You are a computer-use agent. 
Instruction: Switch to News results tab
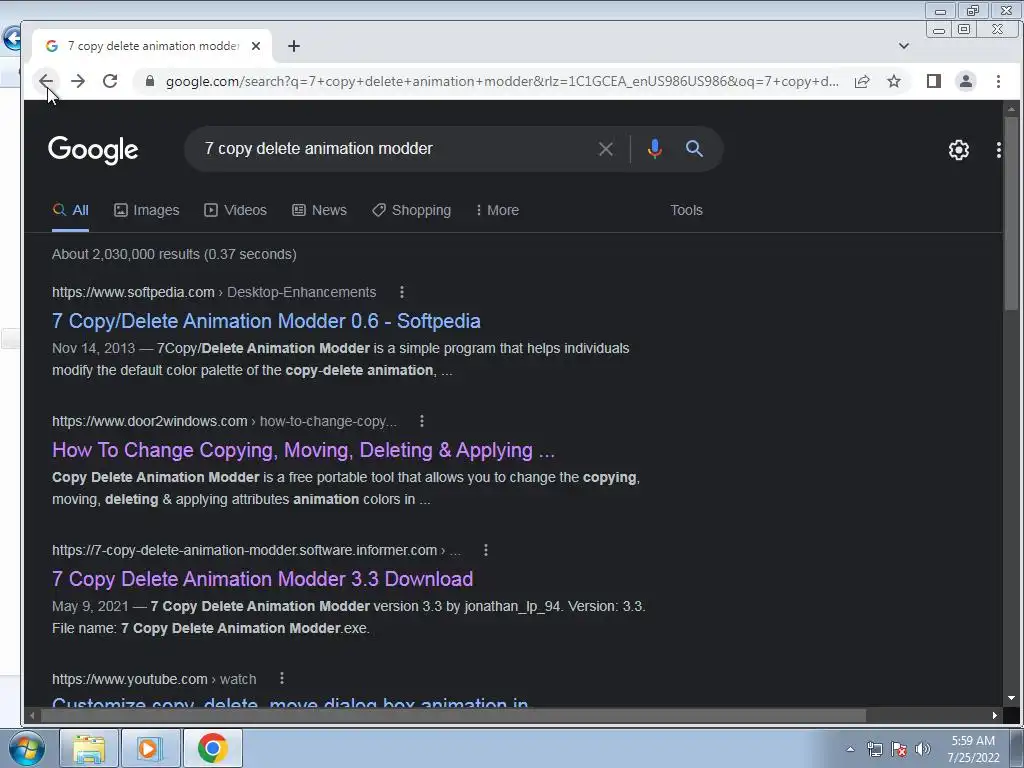point(319,210)
